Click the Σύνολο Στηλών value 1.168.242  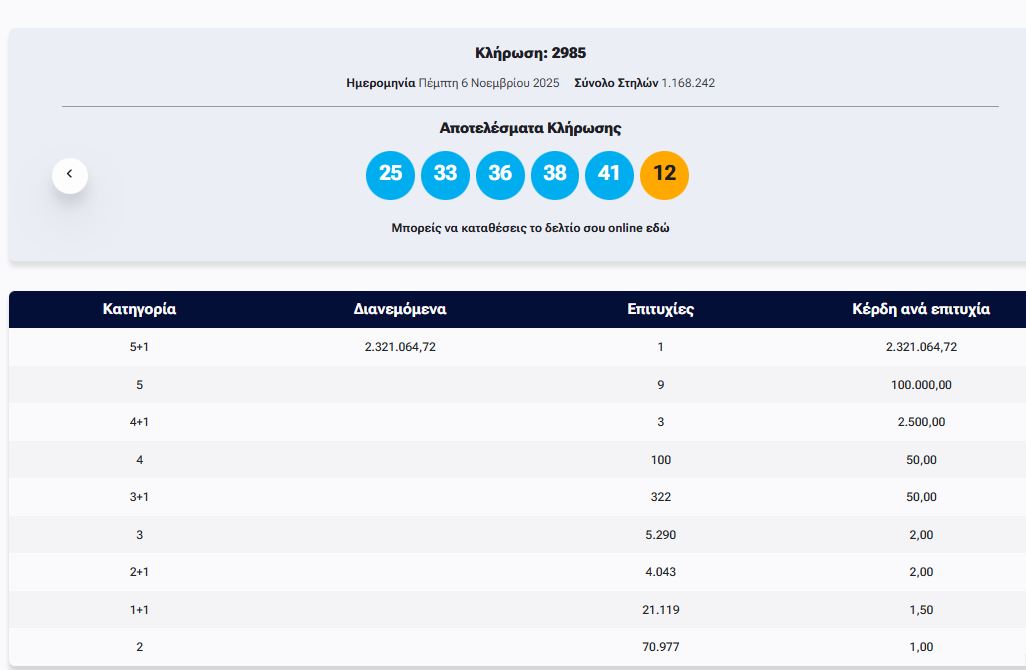click(687, 83)
